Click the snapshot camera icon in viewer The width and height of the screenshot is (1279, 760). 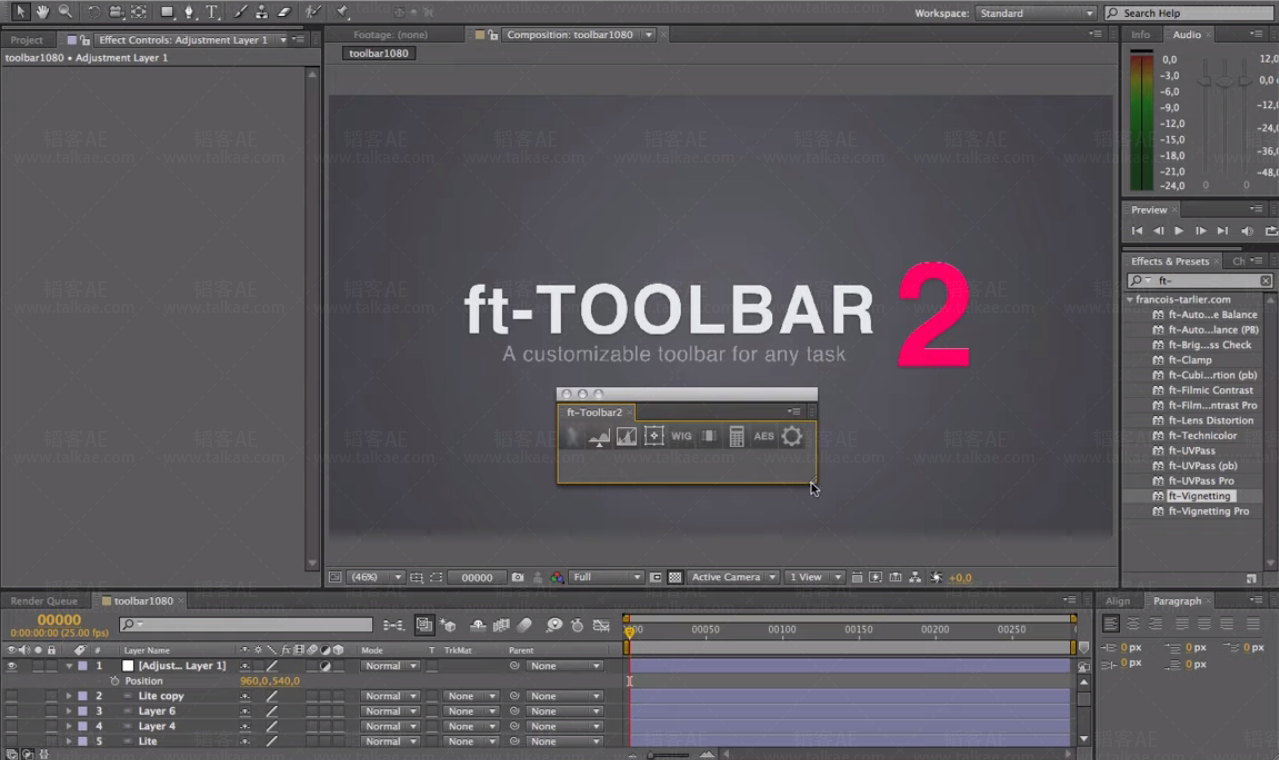[x=517, y=577]
